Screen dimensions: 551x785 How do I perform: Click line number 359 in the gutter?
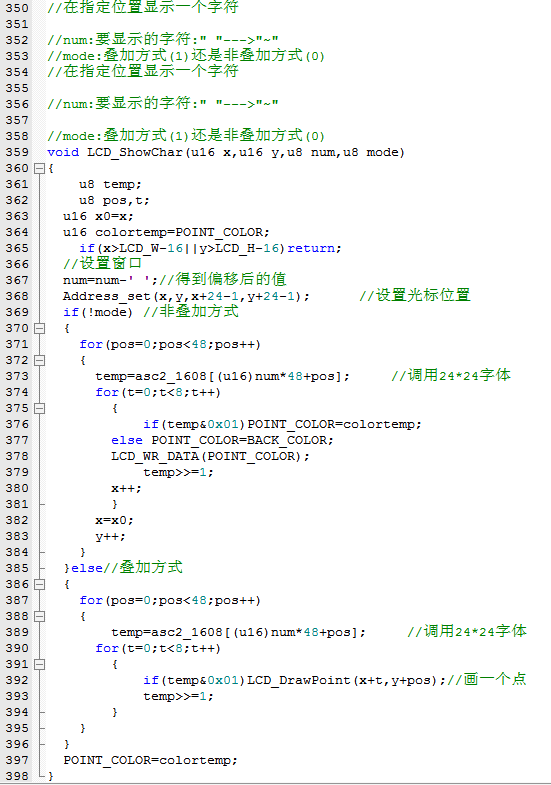tap(17, 152)
